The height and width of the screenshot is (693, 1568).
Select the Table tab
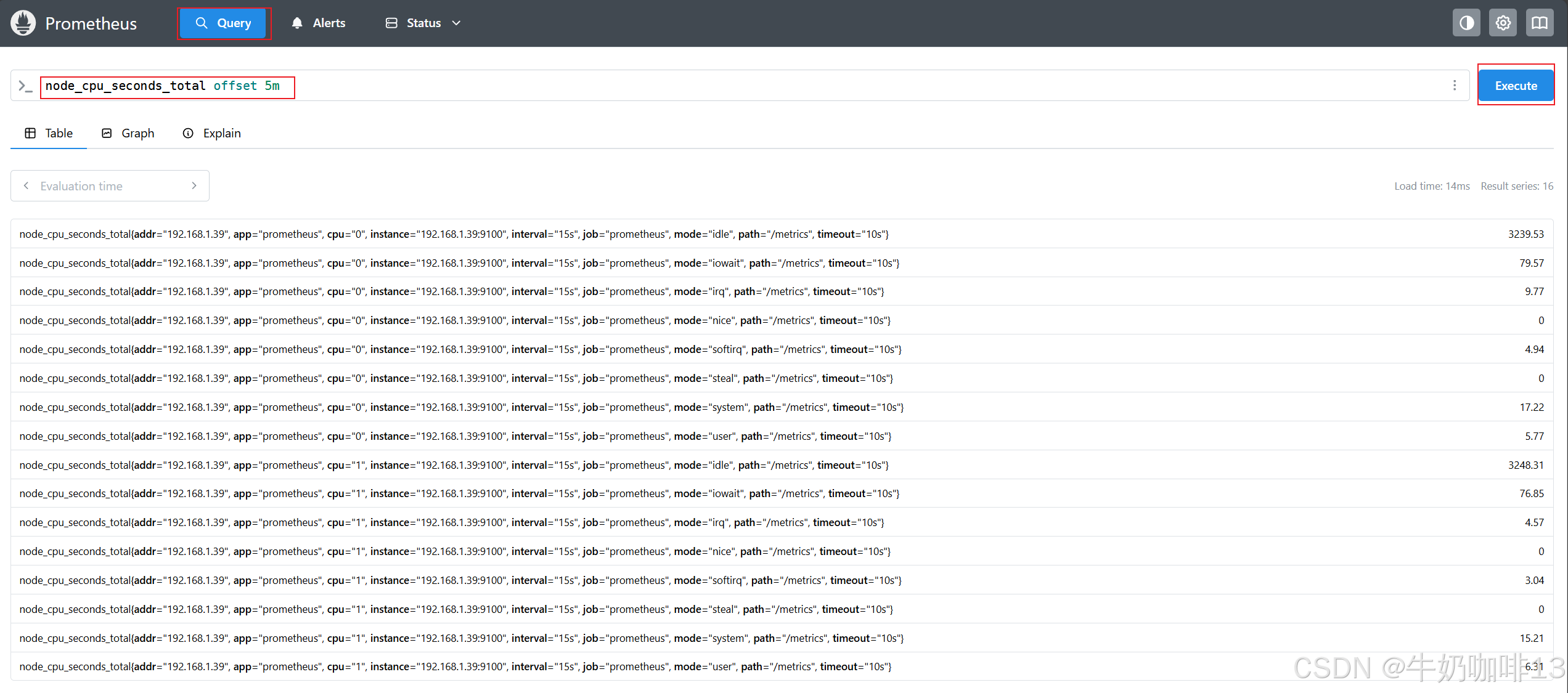pyautogui.click(x=49, y=134)
